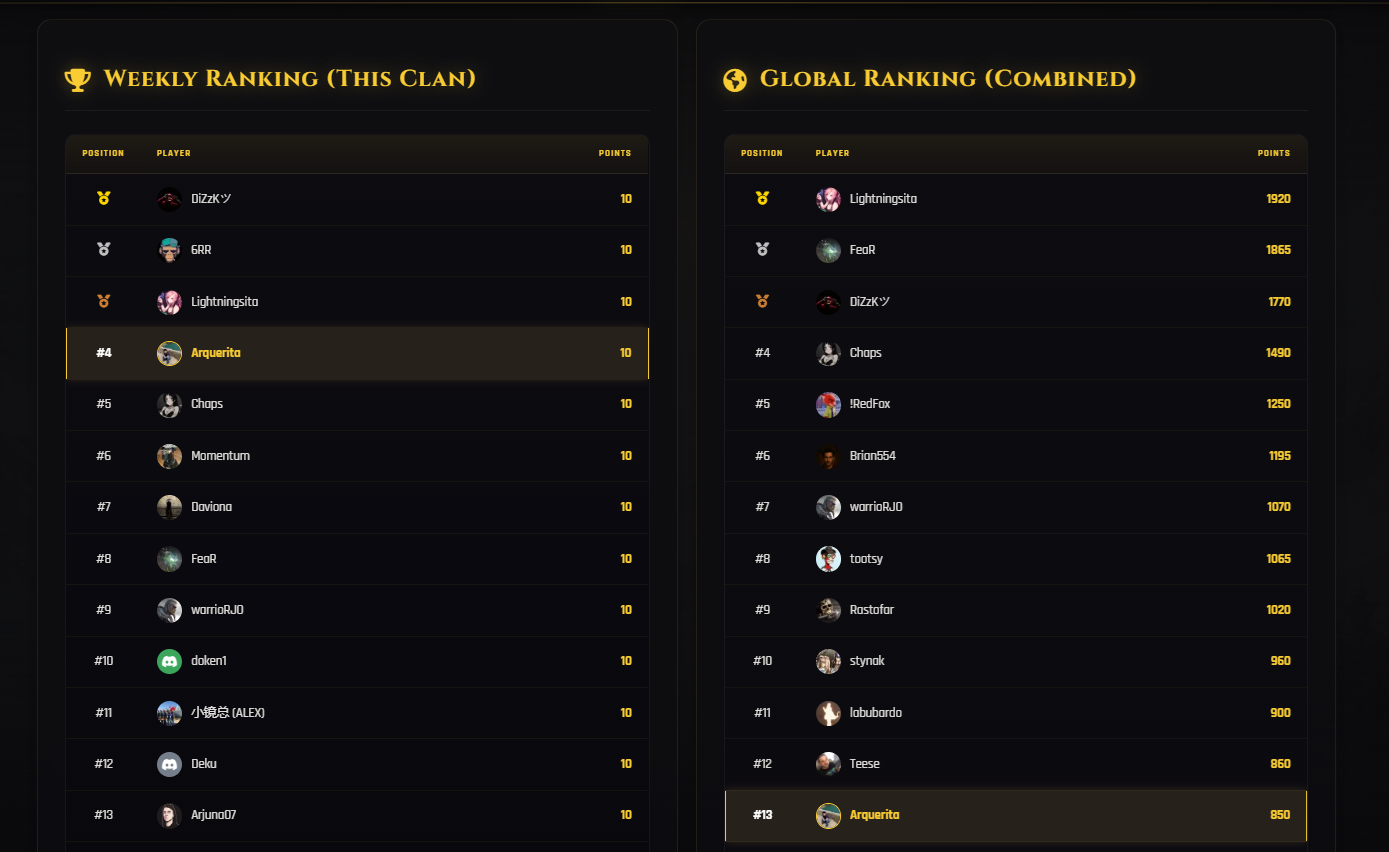Screen dimensions: 1389x852
Task: Select the highlighted Arquerita row in Weekly Ranking
Action: pos(357,353)
